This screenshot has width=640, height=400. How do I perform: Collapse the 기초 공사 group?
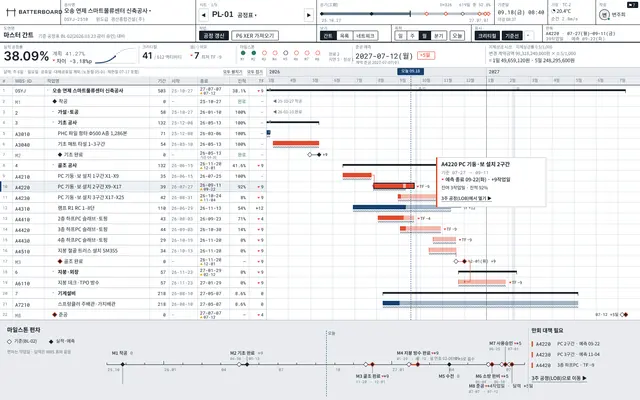(x=53, y=122)
